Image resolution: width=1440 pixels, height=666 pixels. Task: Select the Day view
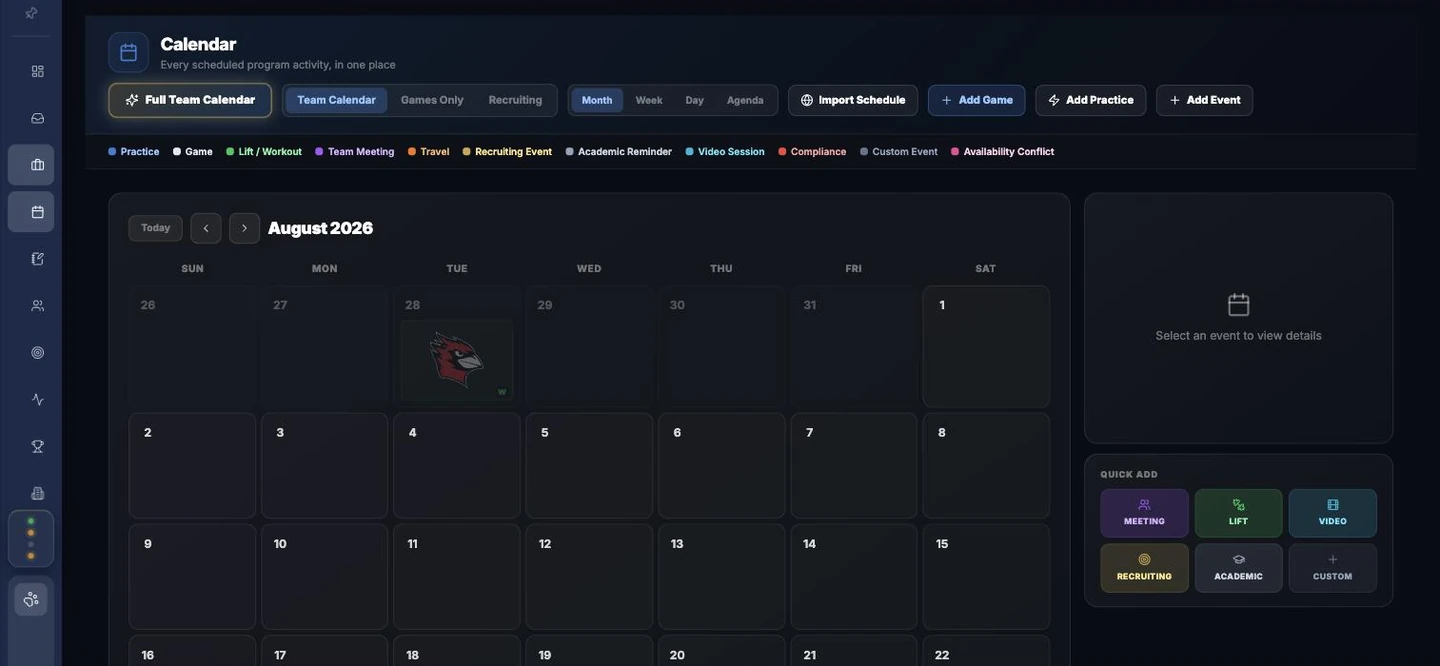click(695, 100)
